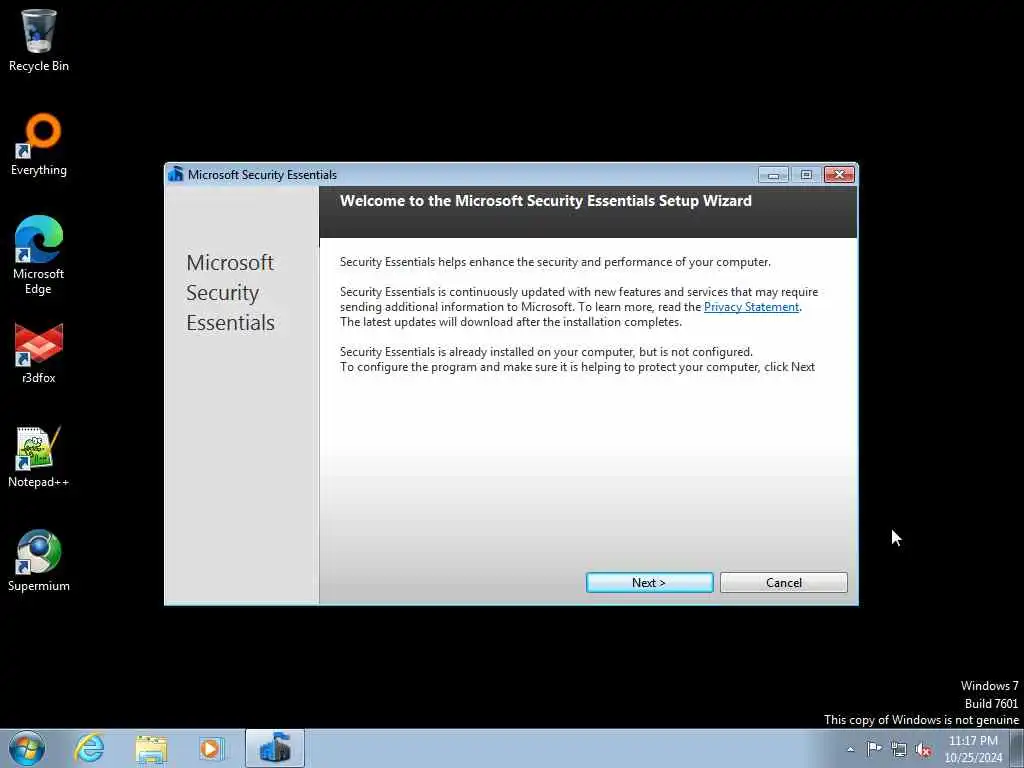Minimize the Microsoft Security Essentials window
This screenshot has width=1024, height=768.
tap(773, 174)
